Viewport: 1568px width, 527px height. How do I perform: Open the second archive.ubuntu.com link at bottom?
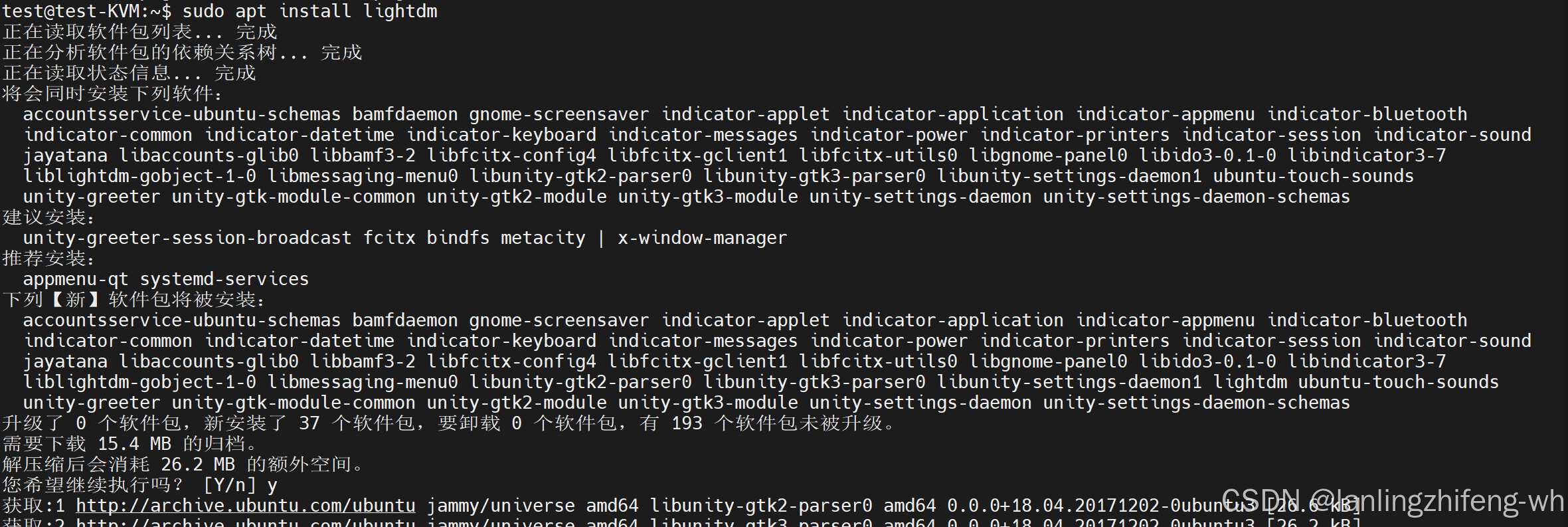click(246, 522)
